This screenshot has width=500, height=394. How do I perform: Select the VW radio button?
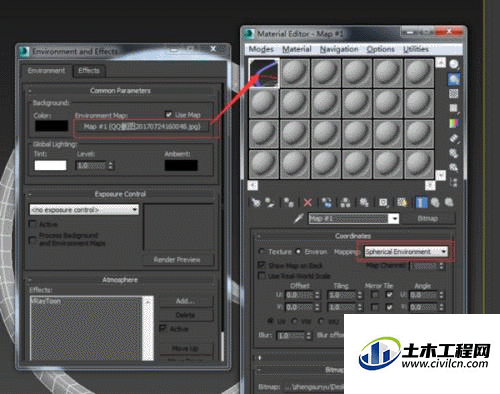click(x=294, y=322)
